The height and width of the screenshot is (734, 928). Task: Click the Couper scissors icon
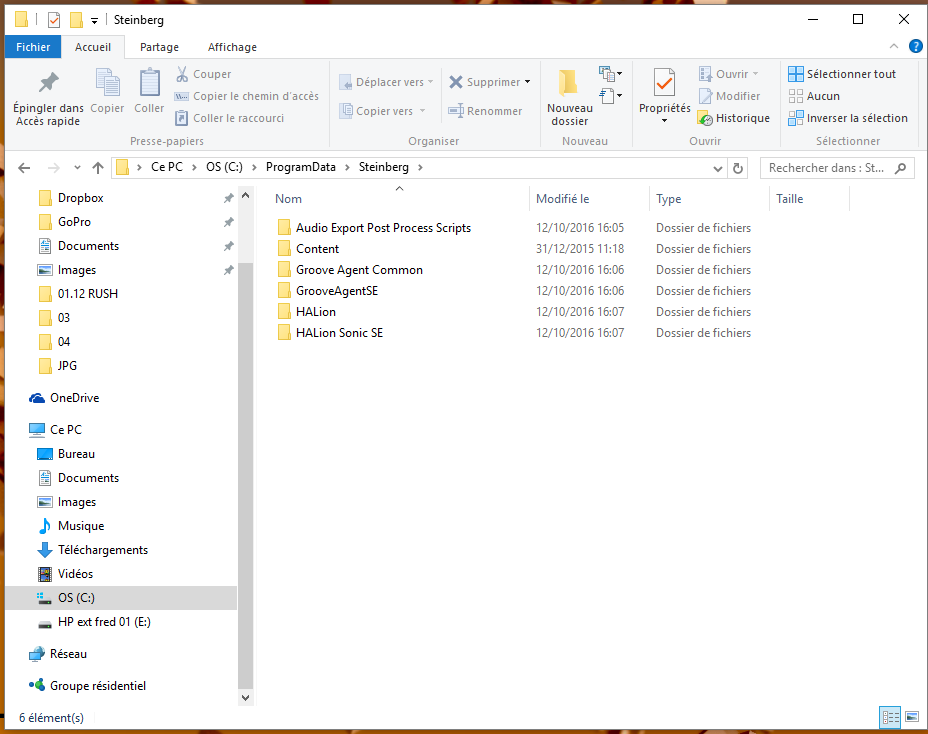click(182, 74)
